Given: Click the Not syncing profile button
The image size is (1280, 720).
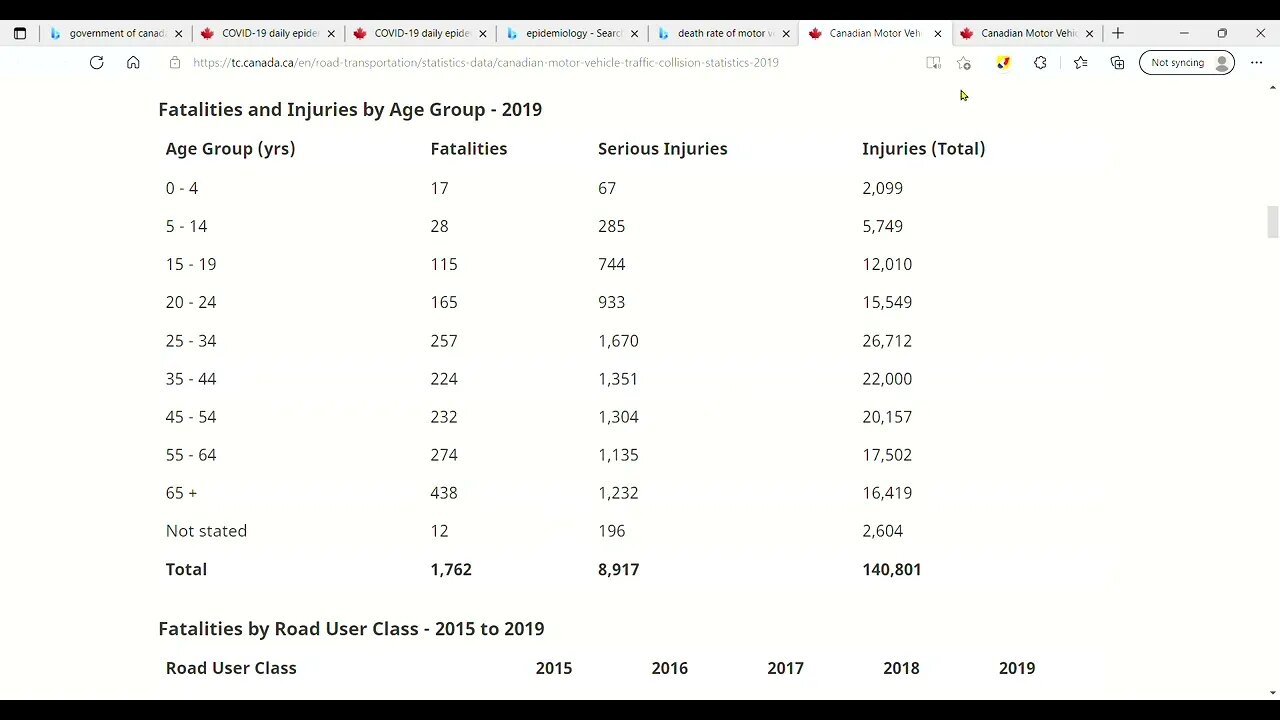Looking at the screenshot, I should (x=1187, y=62).
